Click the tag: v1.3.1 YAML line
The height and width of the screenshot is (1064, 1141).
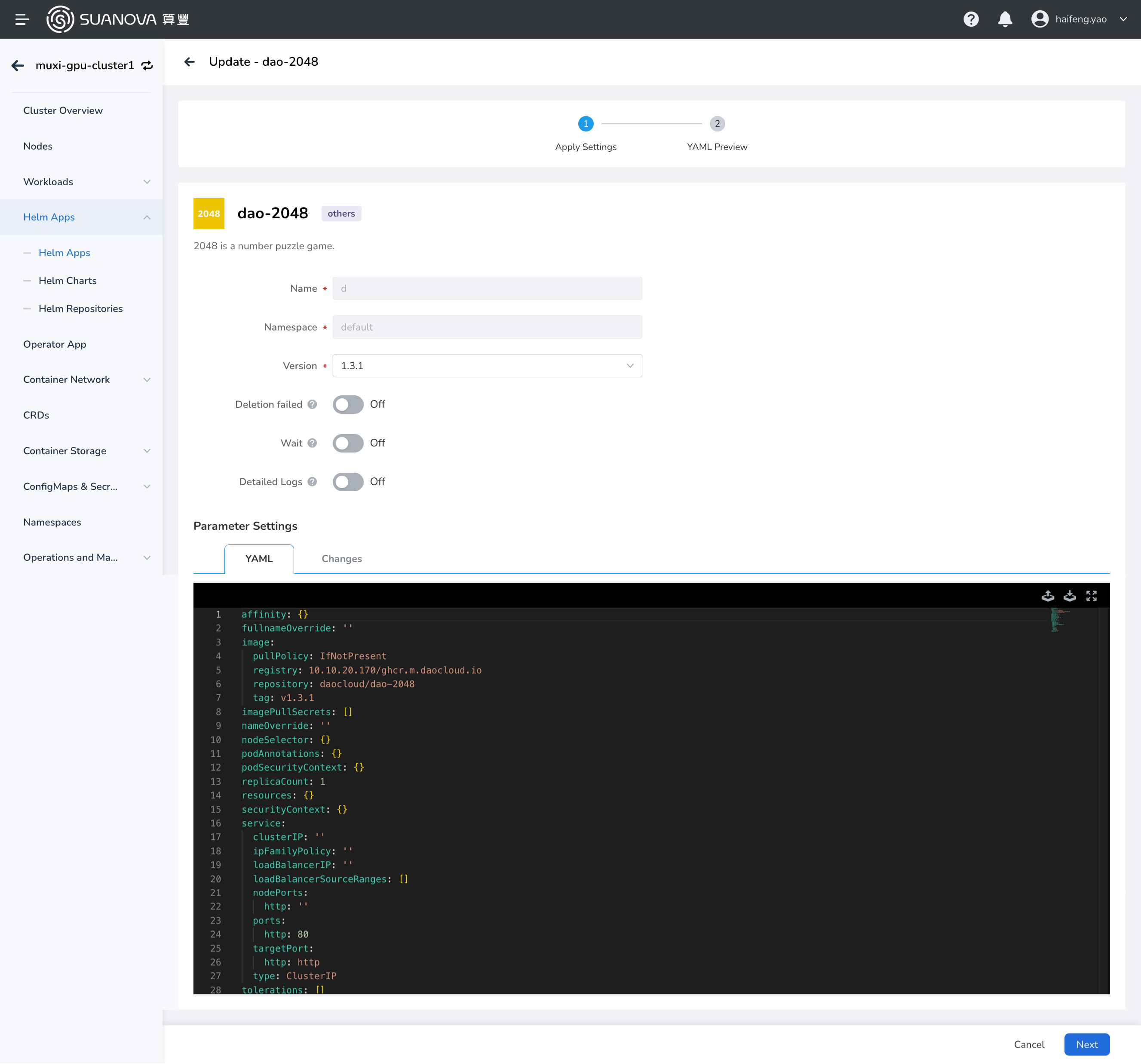(x=283, y=697)
